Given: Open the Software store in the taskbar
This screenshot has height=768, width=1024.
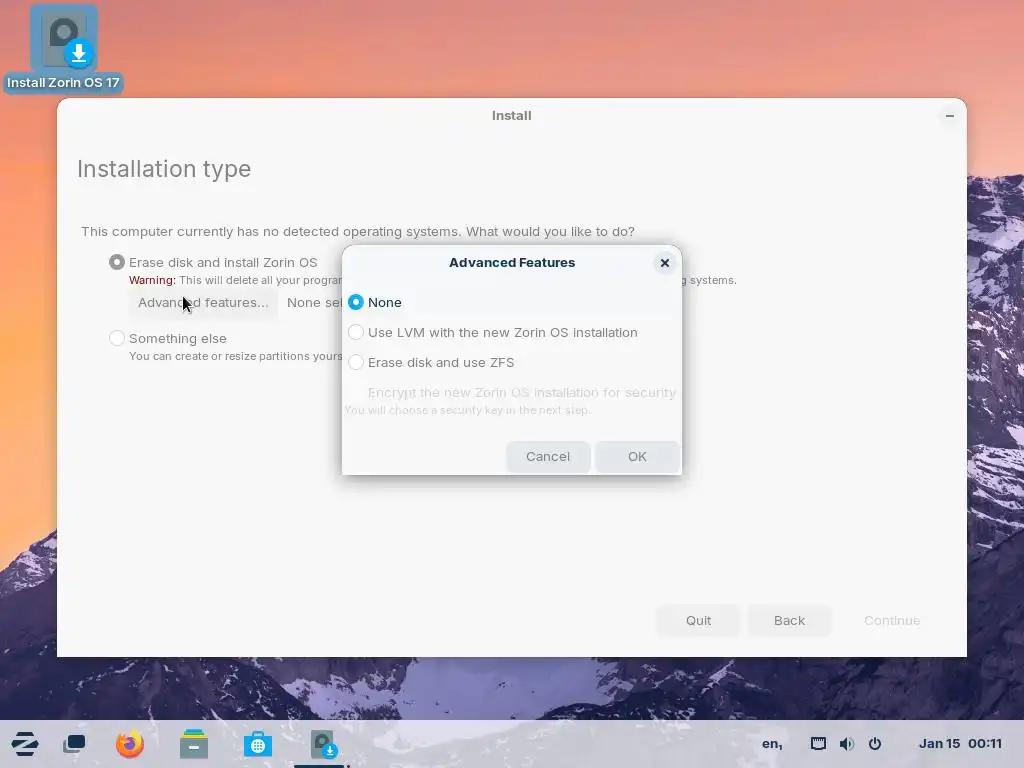Looking at the screenshot, I should [x=257, y=744].
